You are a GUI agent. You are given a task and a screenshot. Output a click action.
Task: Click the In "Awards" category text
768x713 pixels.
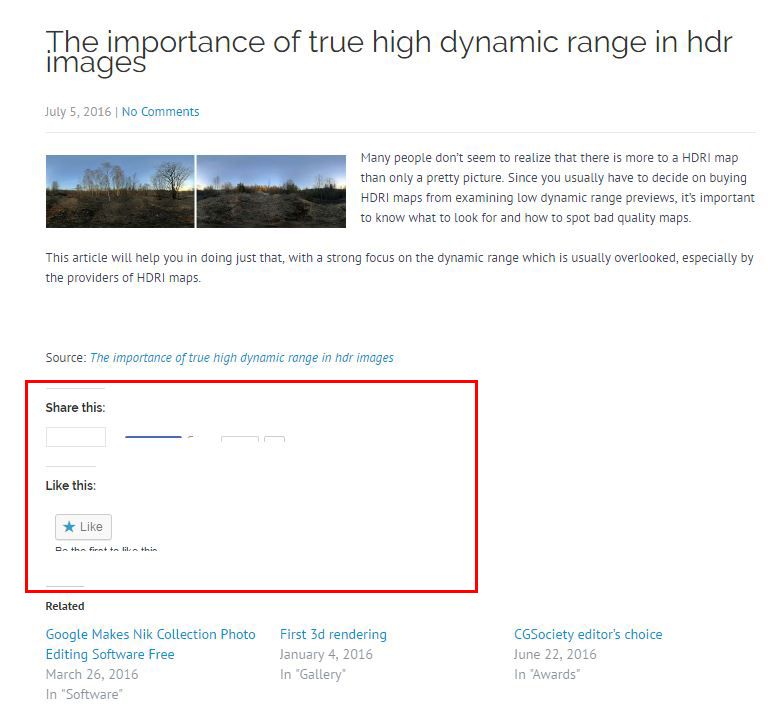coord(547,674)
